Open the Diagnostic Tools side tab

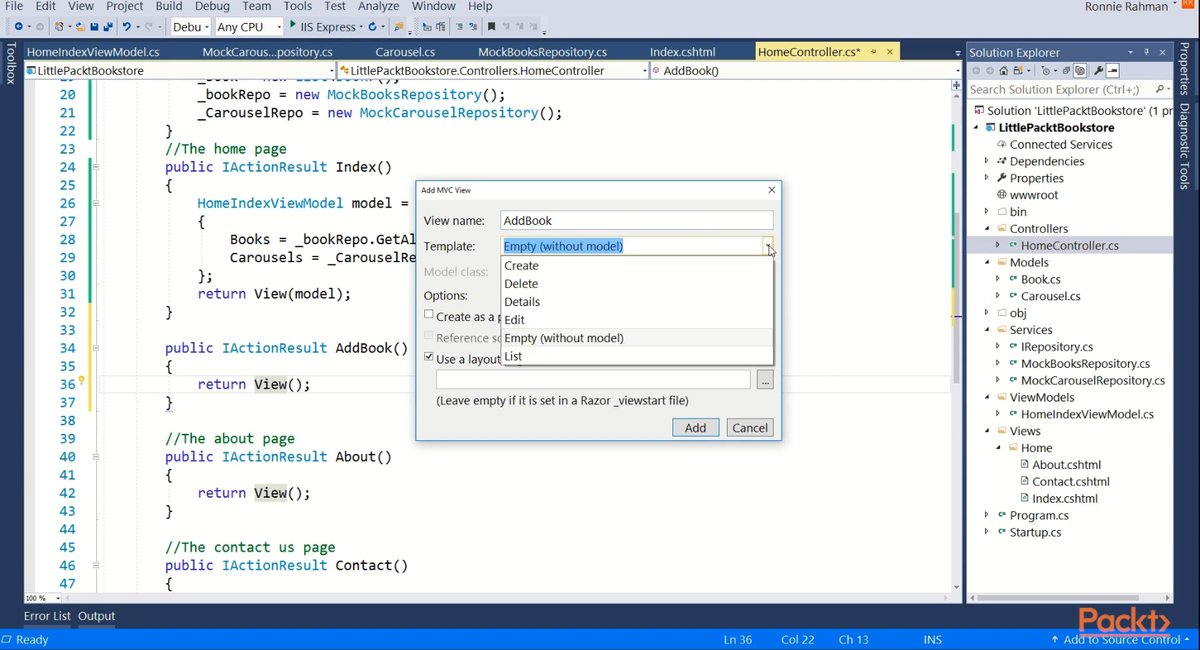(x=1184, y=146)
